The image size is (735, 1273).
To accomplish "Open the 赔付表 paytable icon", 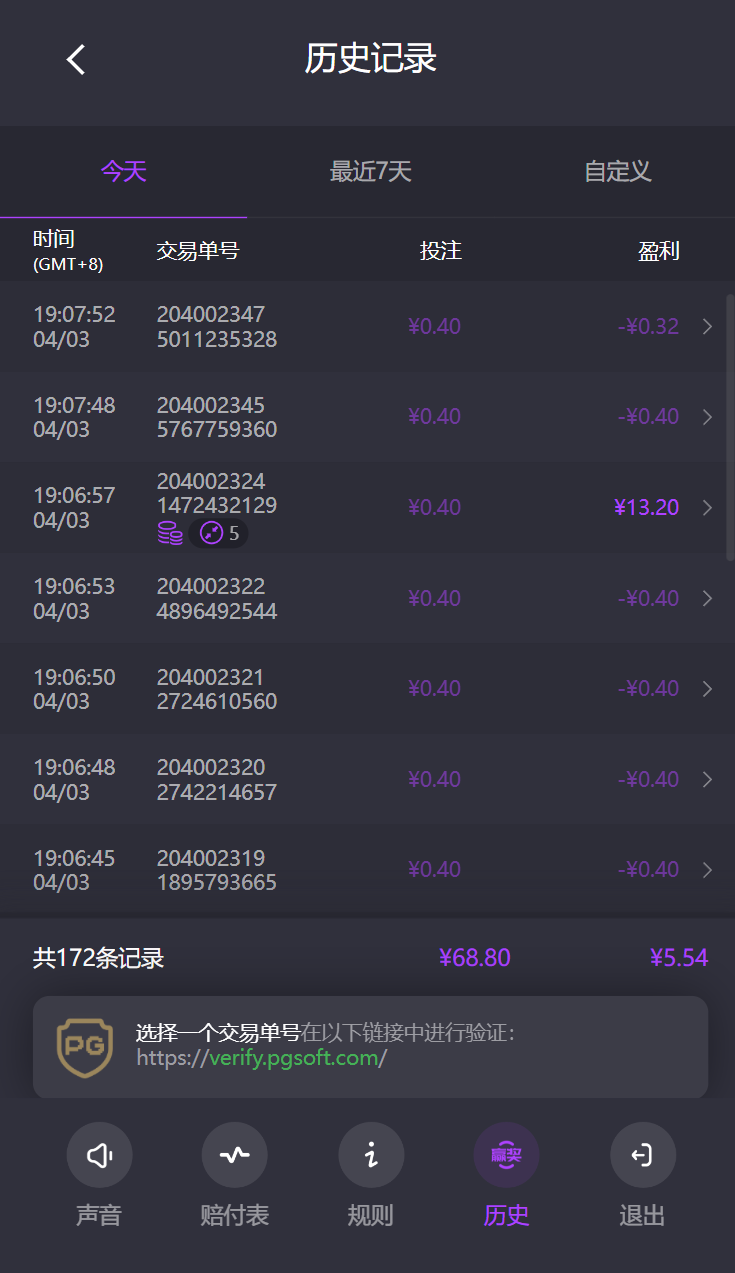I will click(x=234, y=1155).
